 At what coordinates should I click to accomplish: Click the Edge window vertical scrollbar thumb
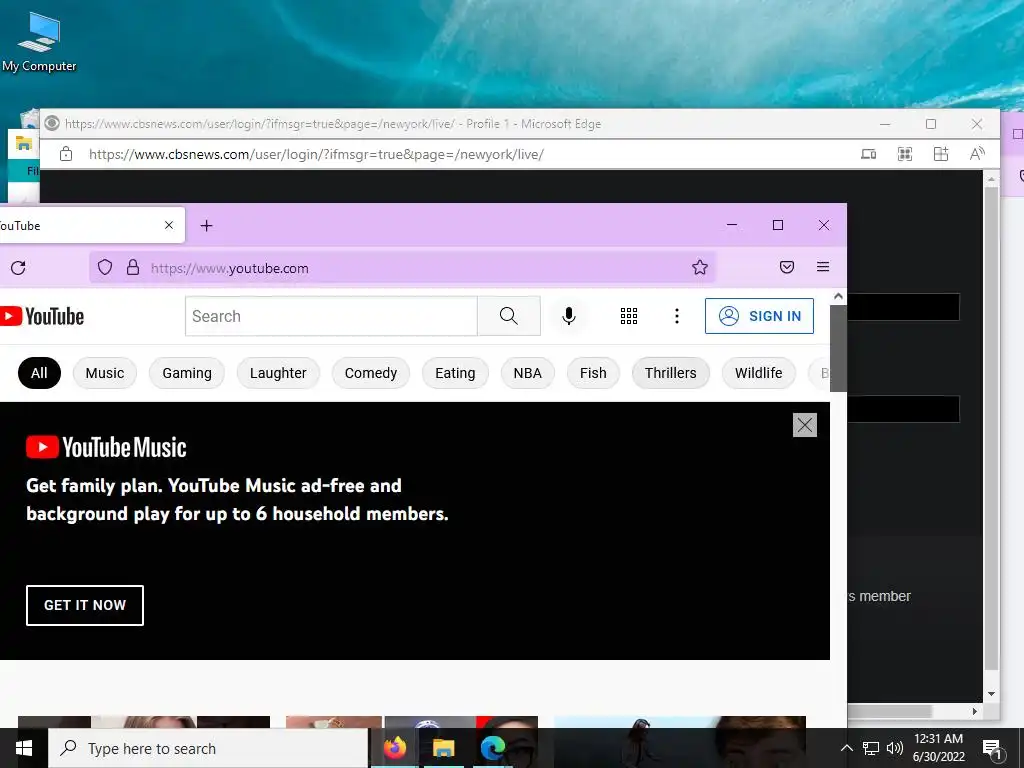pyautogui.click(x=991, y=428)
